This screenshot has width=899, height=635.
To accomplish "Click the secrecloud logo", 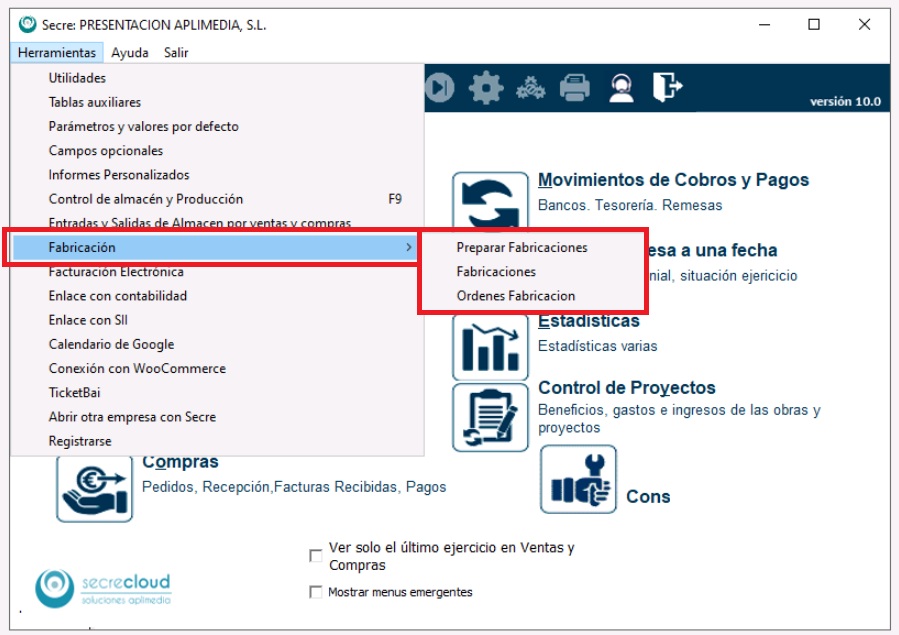I will (x=103, y=587).
